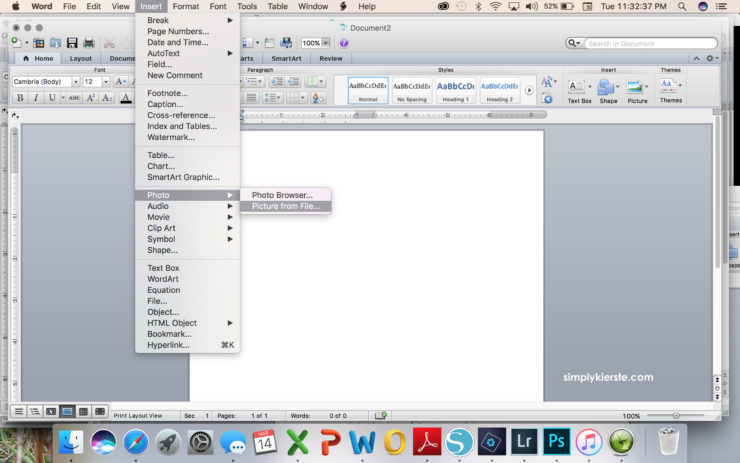740x463 pixels.
Task: Click the Search in Document field
Action: click(x=648, y=43)
